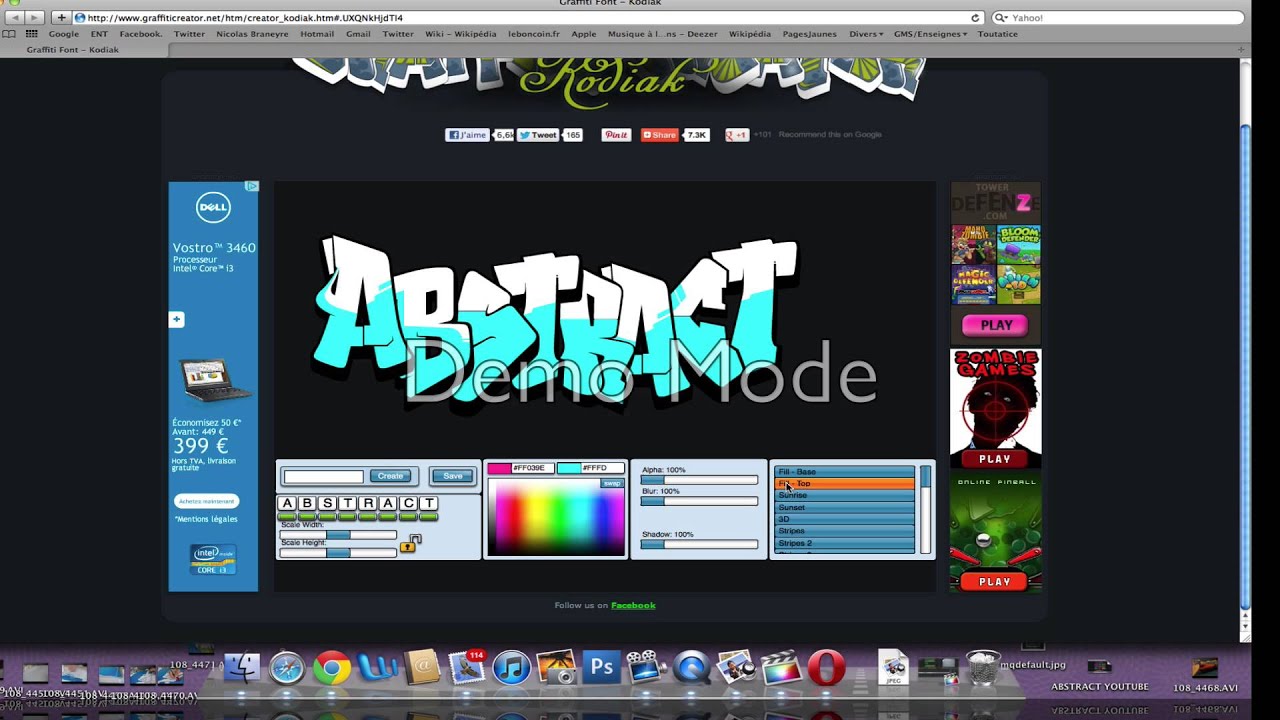Launch iTunes from the dock

point(511,667)
